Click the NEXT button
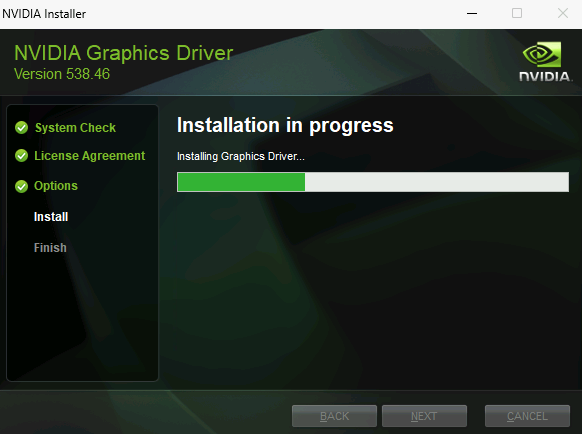582x434 pixels. click(424, 416)
